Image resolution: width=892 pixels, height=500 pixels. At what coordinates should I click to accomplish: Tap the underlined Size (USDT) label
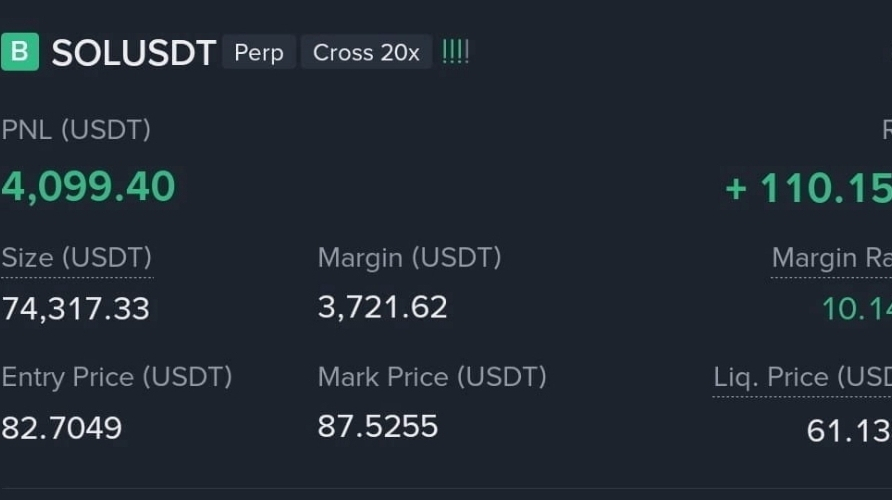(76, 258)
